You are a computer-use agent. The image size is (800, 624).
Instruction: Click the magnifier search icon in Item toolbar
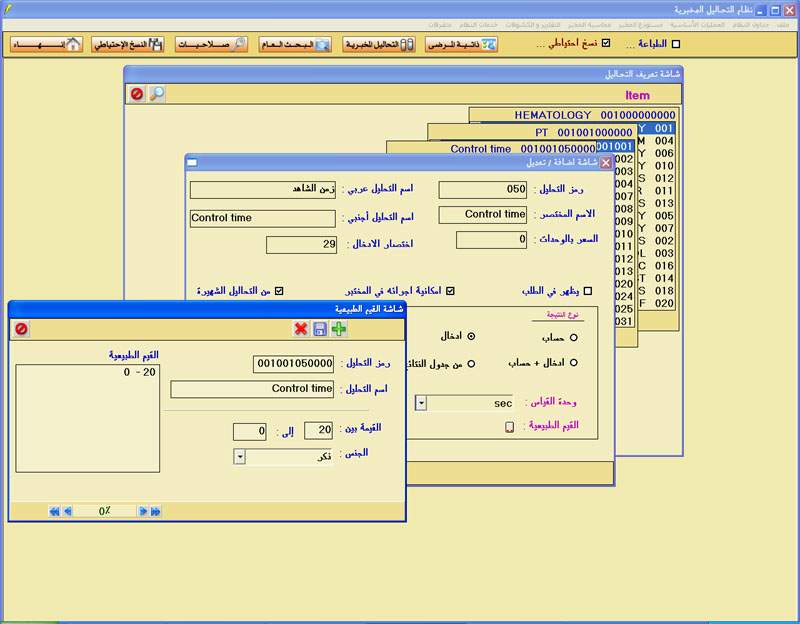(x=157, y=94)
